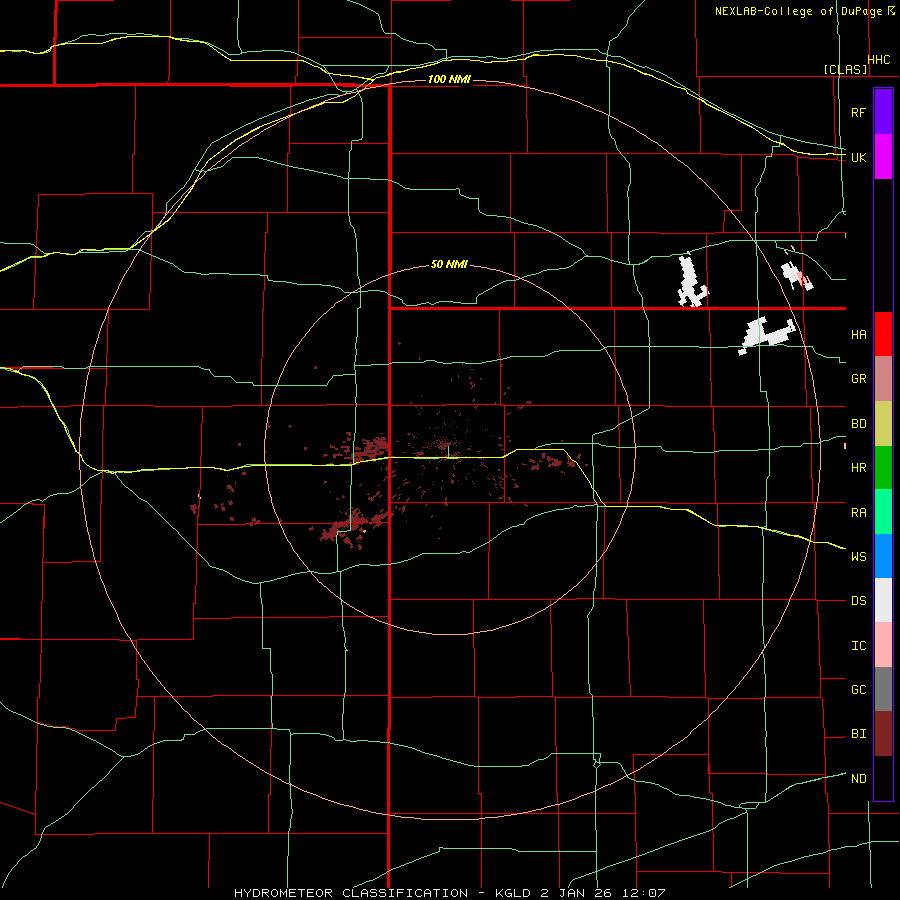Click the RA legend label

(858, 513)
